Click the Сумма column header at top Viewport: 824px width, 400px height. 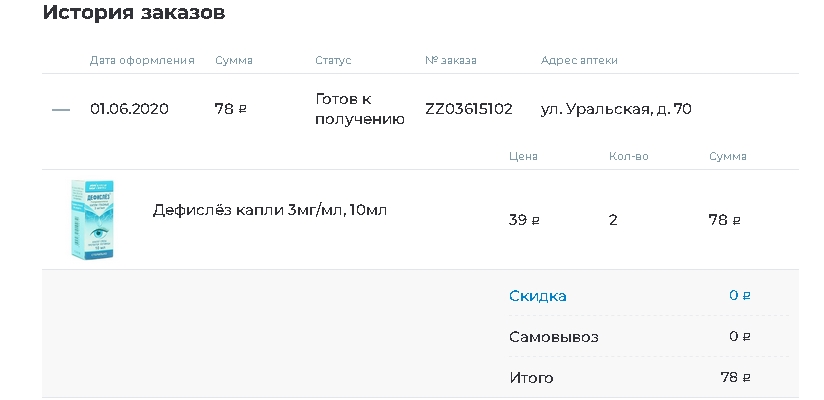(x=234, y=60)
